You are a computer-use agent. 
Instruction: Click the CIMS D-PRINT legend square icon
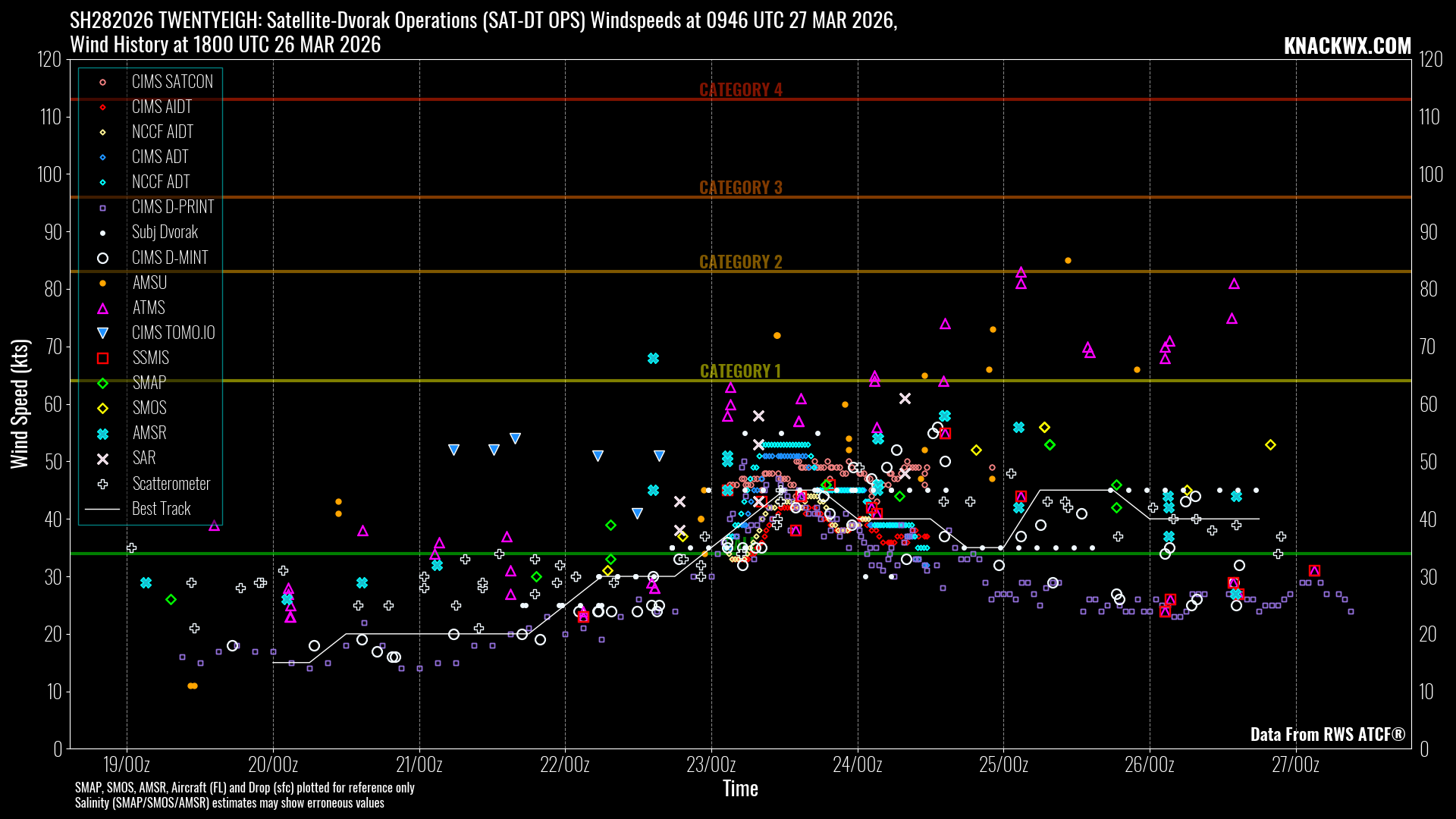click(102, 208)
